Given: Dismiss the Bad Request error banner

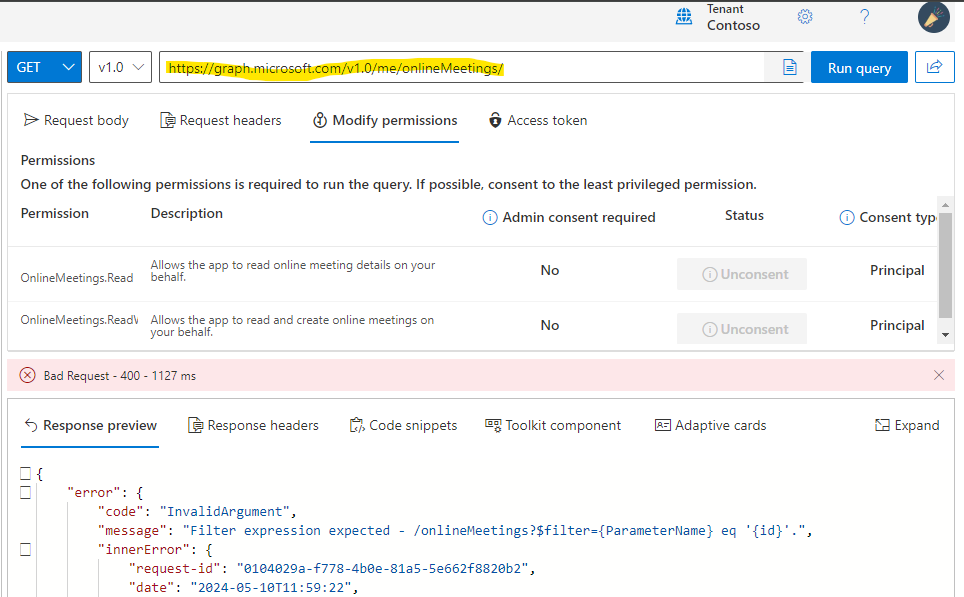Looking at the screenshot, I should (x=938, y=374).
